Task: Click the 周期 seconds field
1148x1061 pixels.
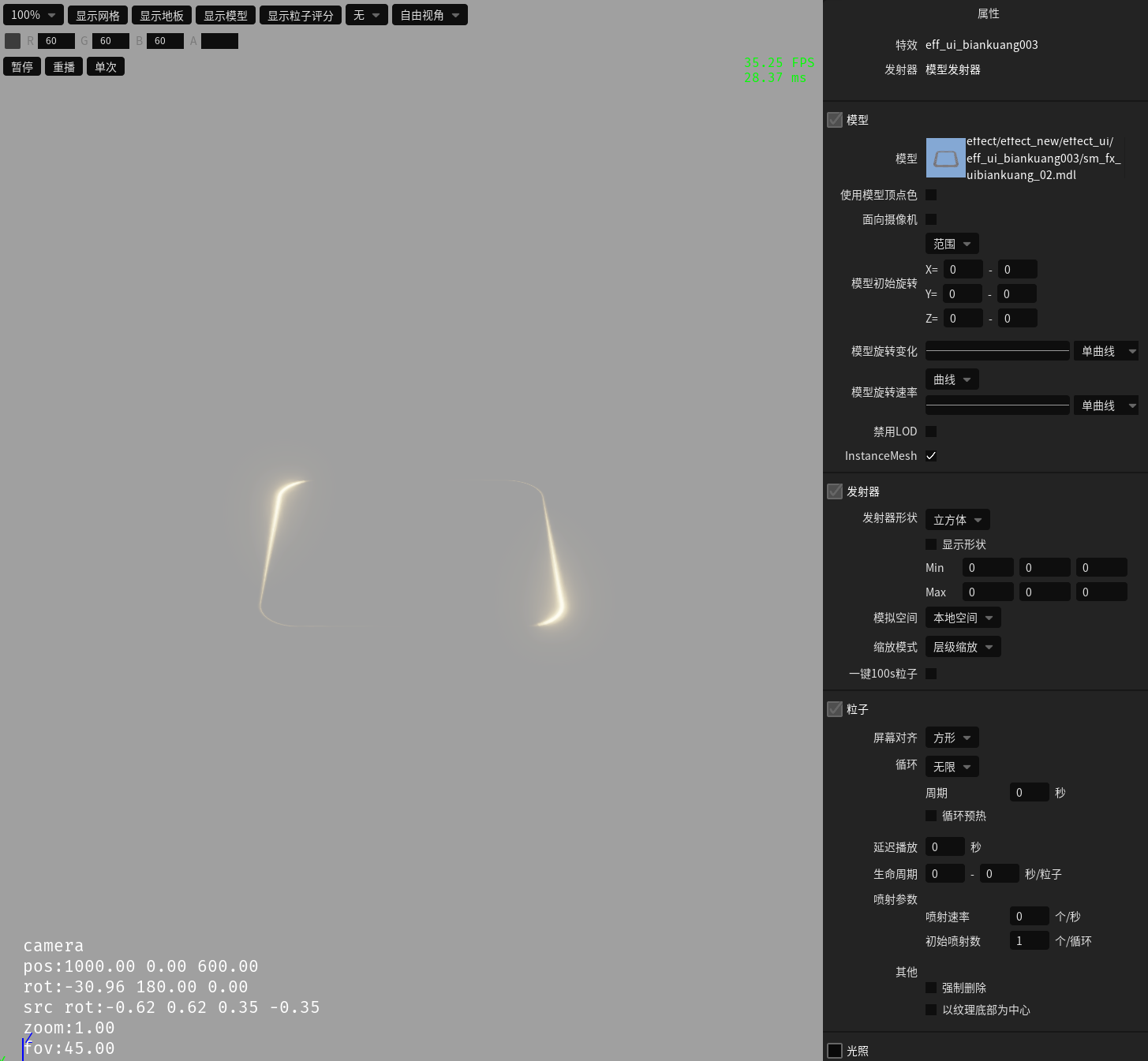Action: 1030,793
